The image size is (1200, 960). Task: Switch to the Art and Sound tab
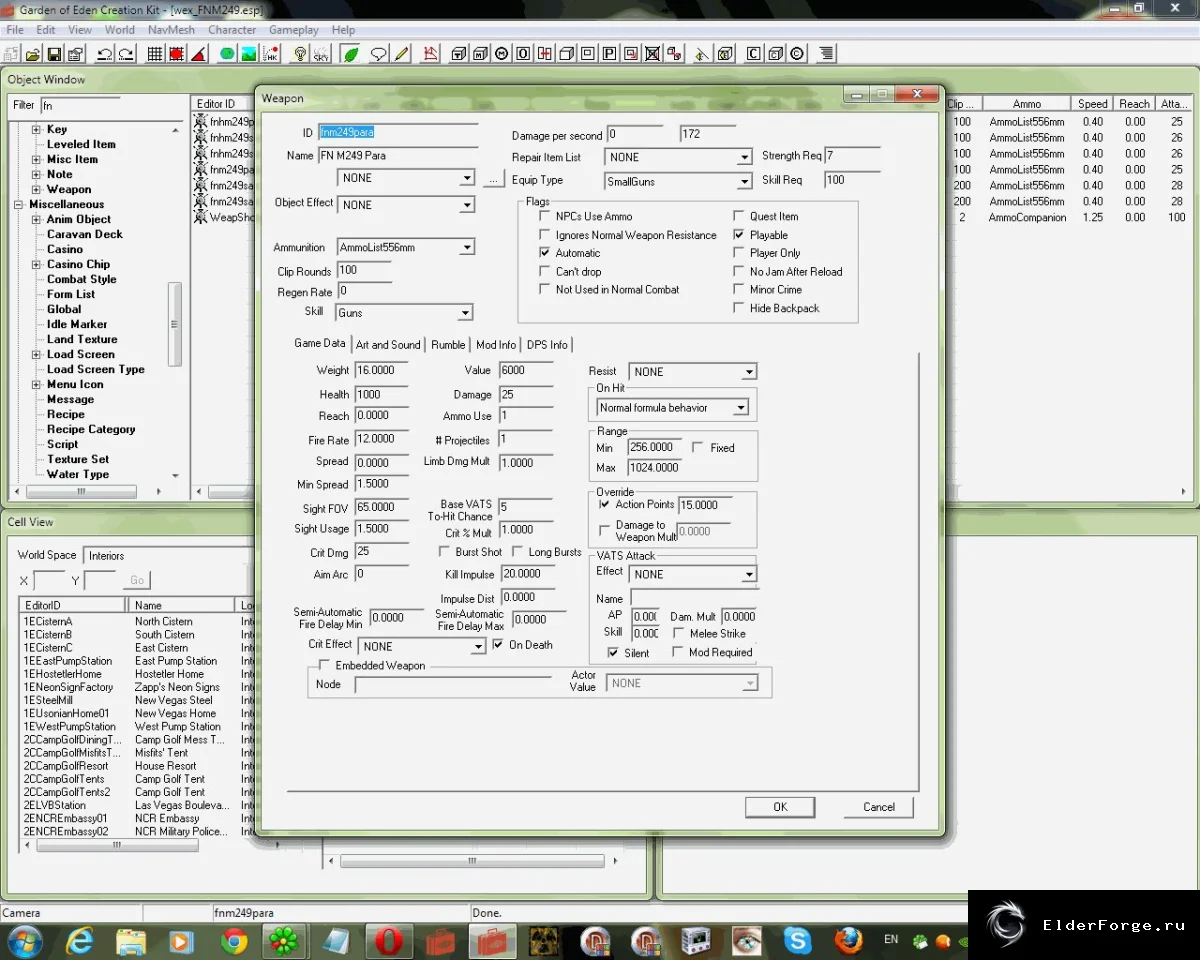click(x=388, y=345)
